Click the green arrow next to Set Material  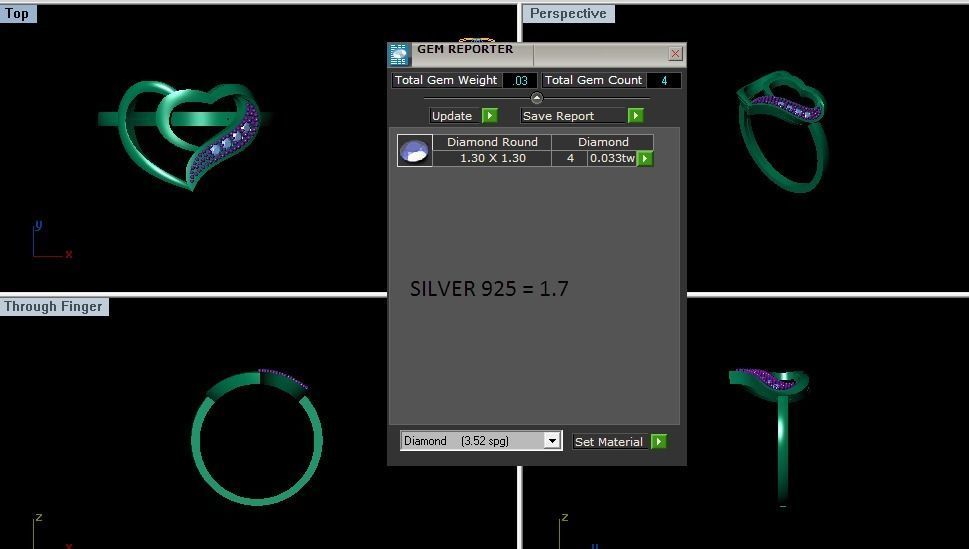[659, 441]
